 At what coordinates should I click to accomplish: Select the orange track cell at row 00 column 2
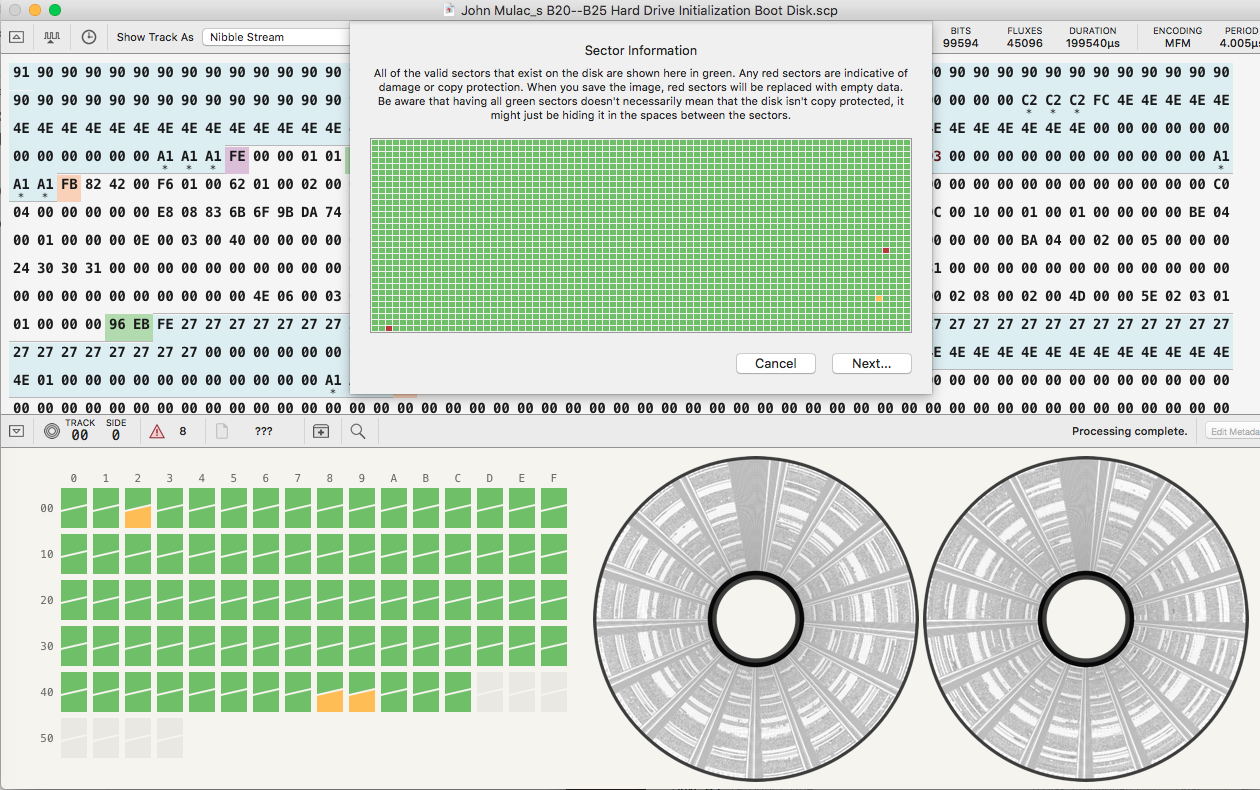(x=138, y=508)
